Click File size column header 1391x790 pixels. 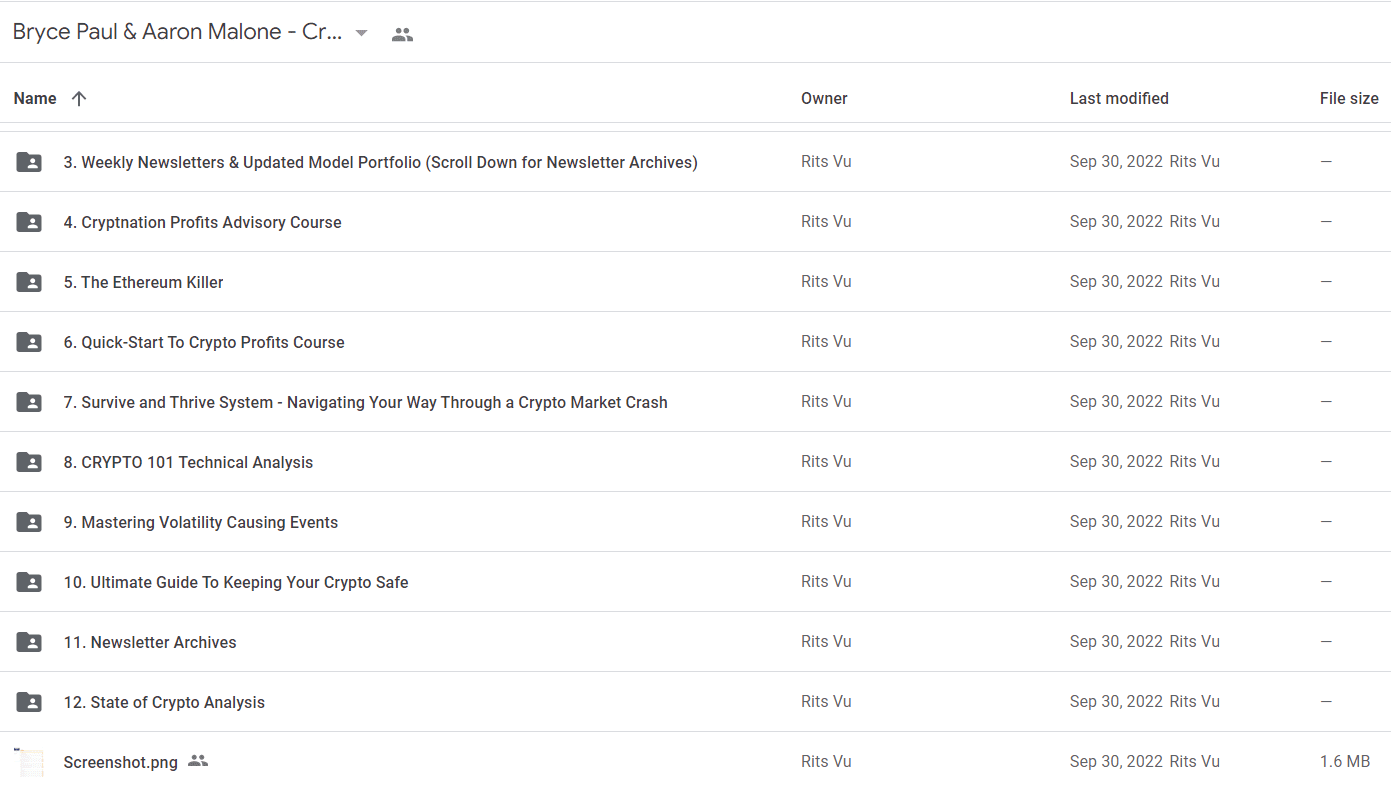1349,98
